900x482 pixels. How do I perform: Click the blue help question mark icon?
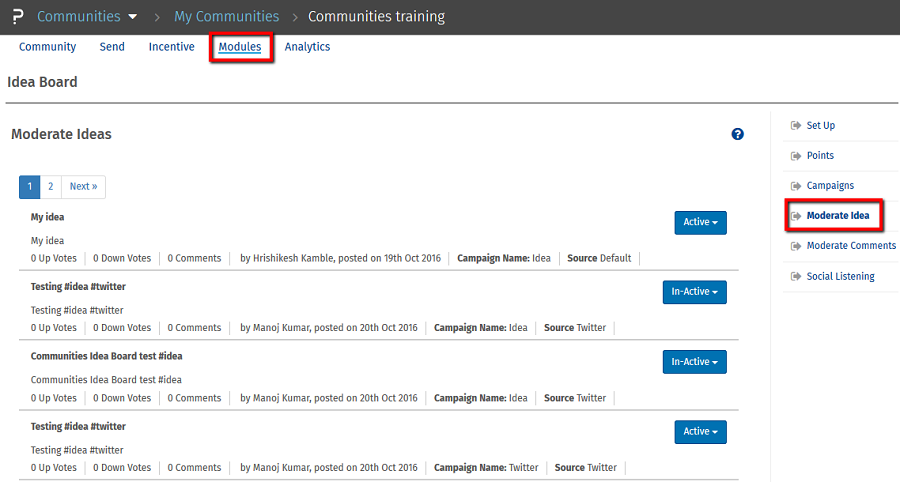pos(738,134)
